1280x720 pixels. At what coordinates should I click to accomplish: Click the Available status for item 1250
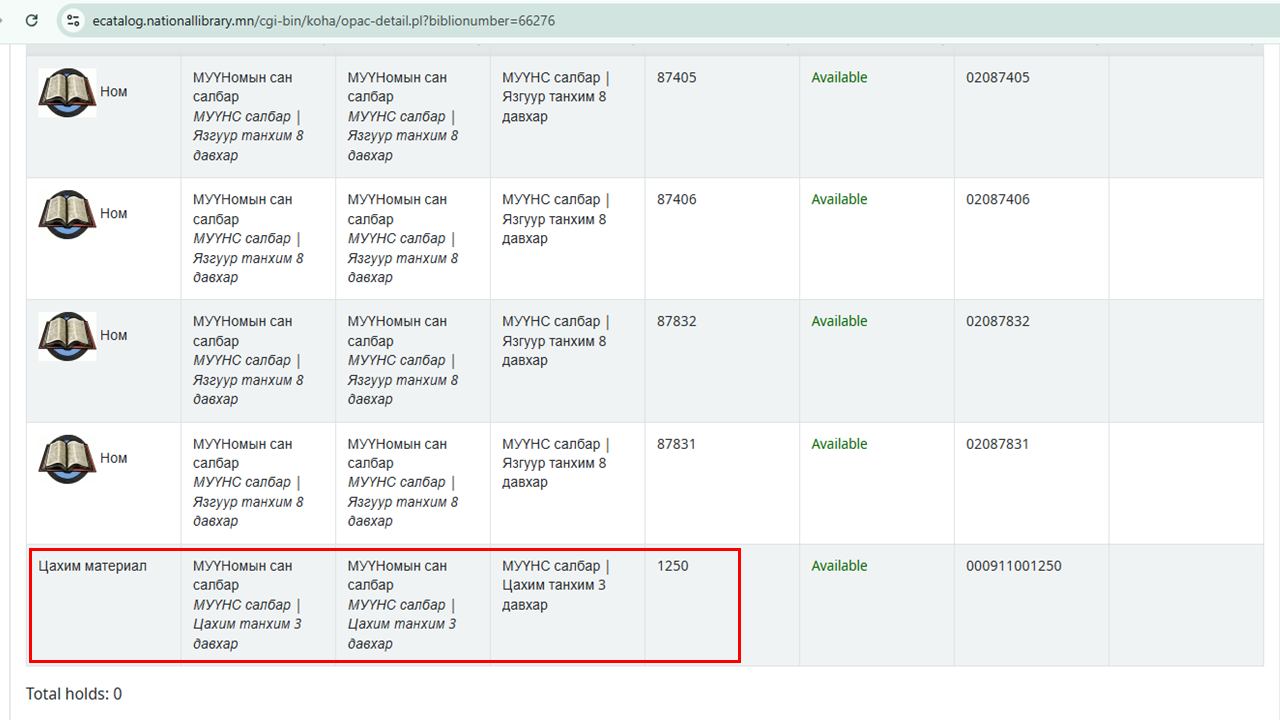[839, 566]
